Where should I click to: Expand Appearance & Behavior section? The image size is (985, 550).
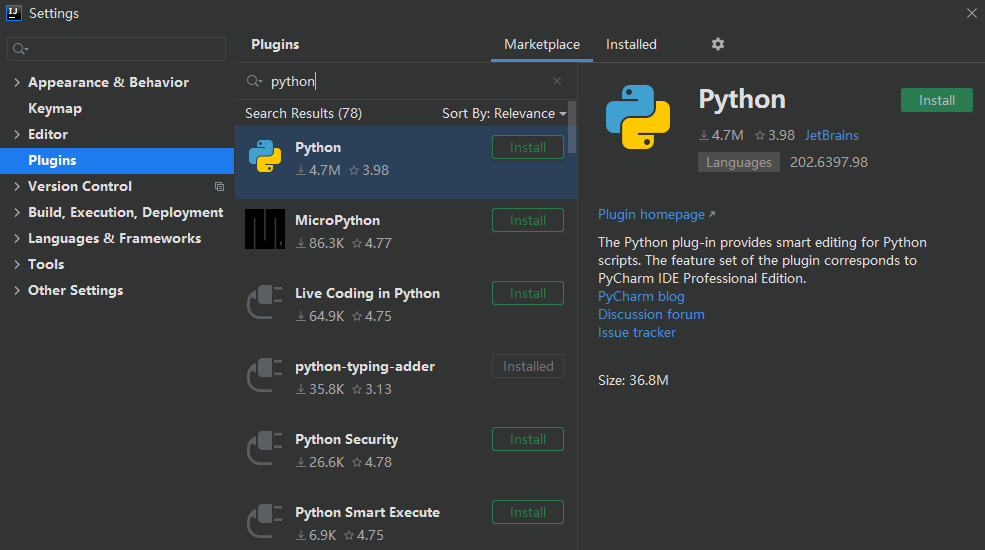coord(17,82)
